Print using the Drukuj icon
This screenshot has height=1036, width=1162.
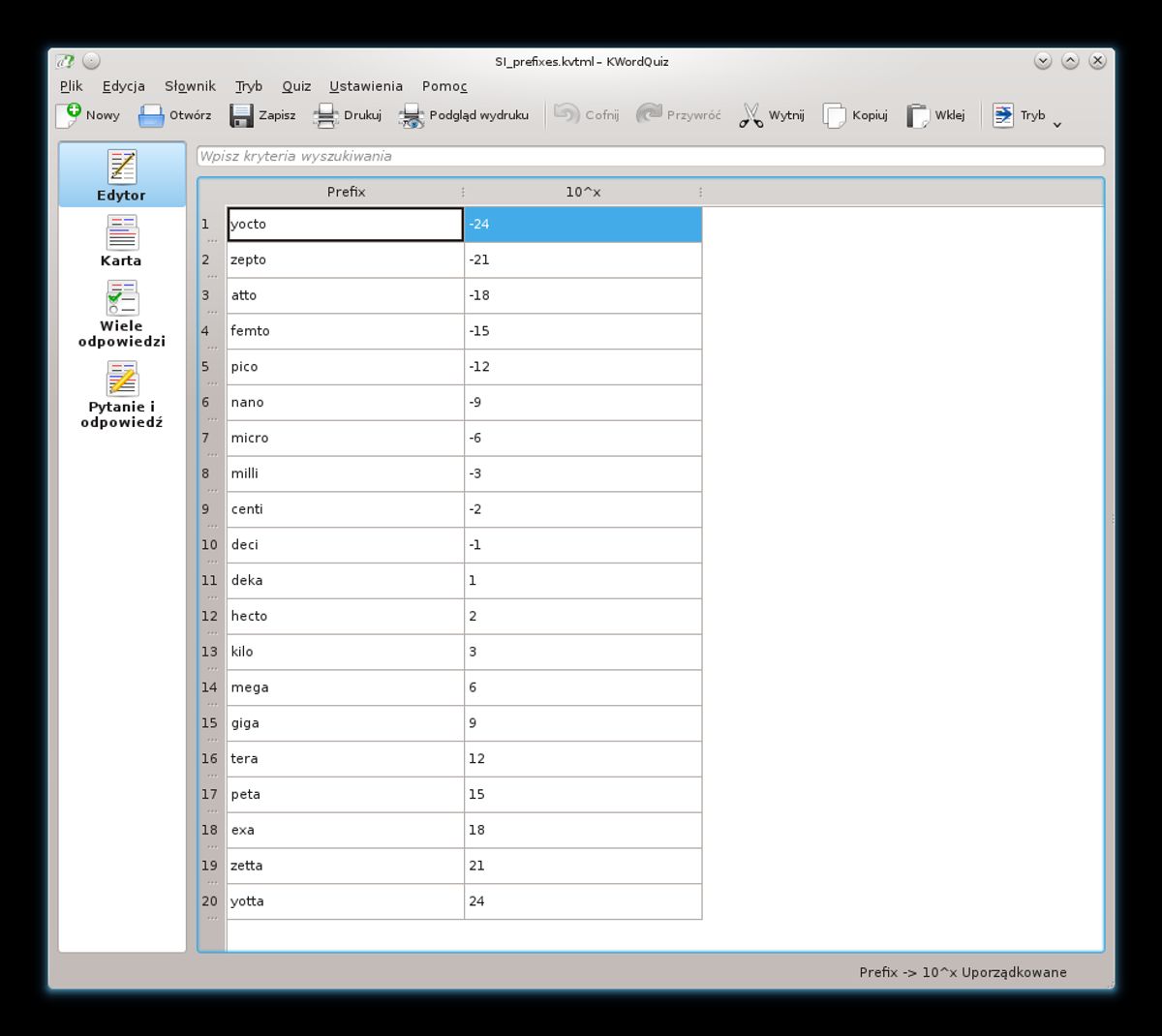[325, 115]
